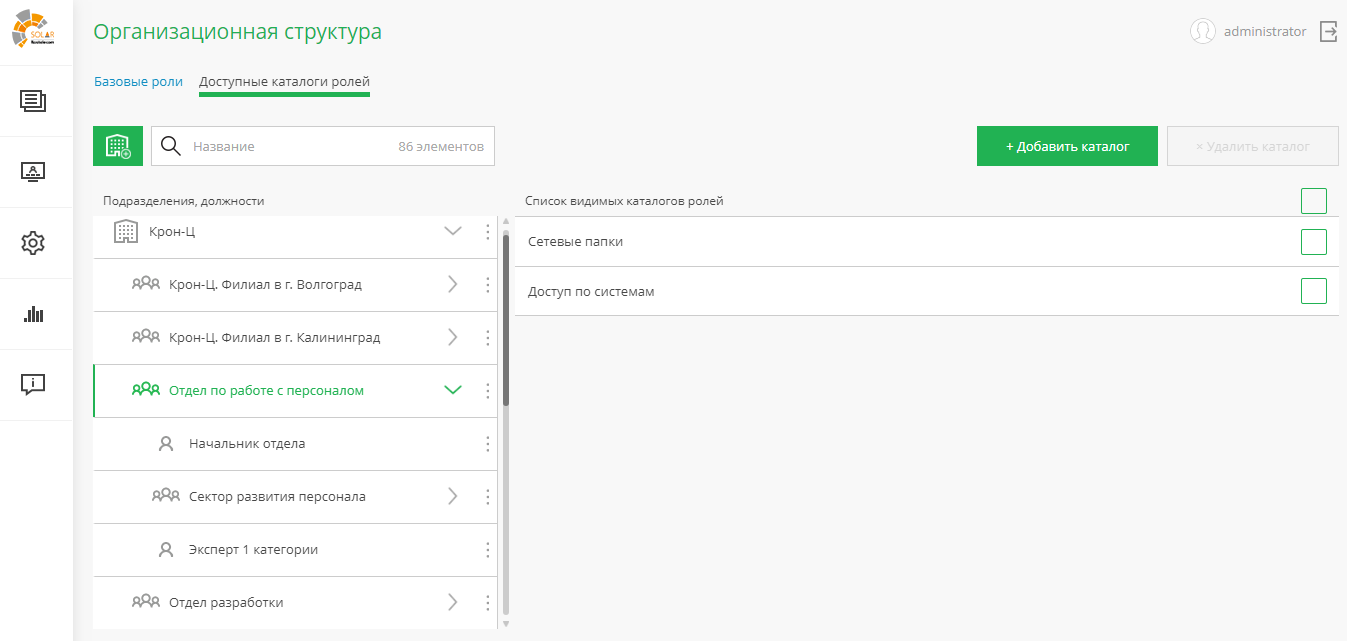Open the monitor sidebar icon

(33, 172)
